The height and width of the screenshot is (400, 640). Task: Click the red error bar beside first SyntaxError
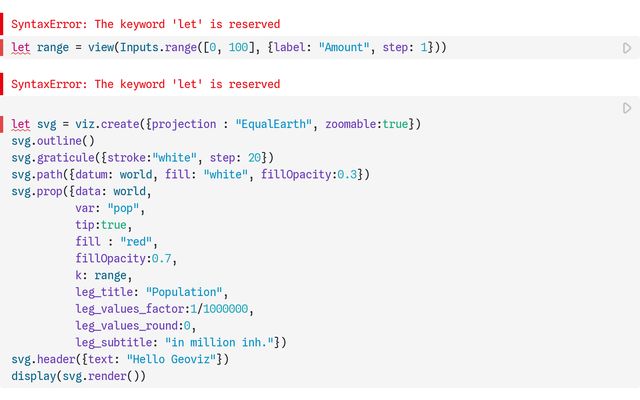click(2, 24)
